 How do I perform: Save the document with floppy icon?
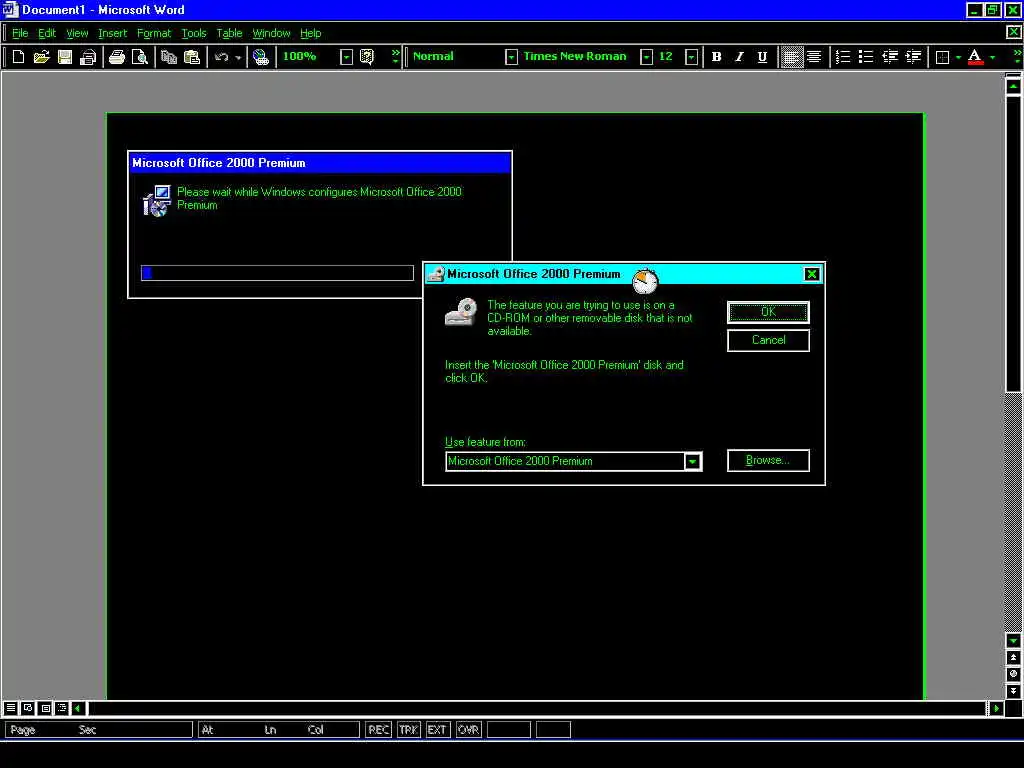(65, 57)
